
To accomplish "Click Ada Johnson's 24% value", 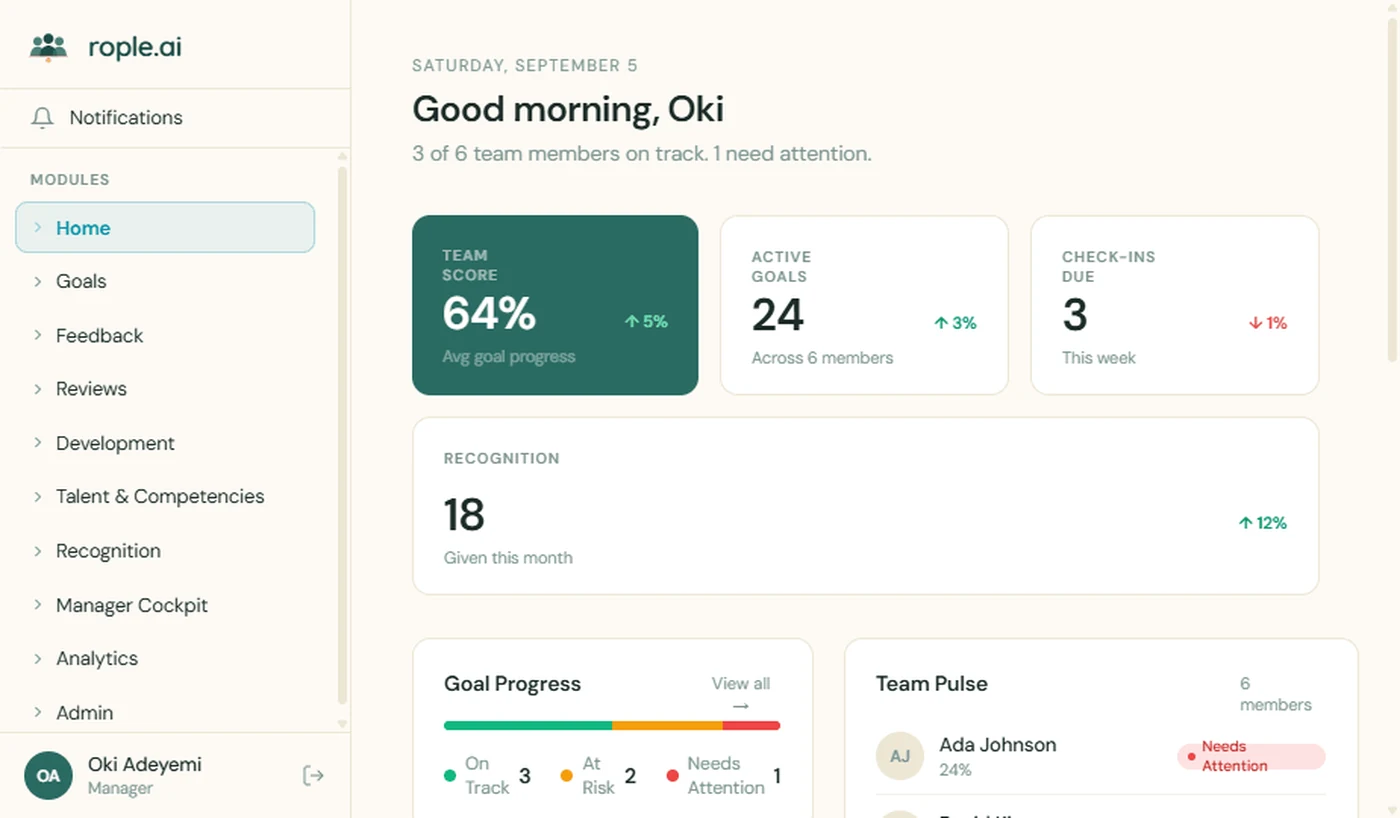I will (x=955, y=770).
